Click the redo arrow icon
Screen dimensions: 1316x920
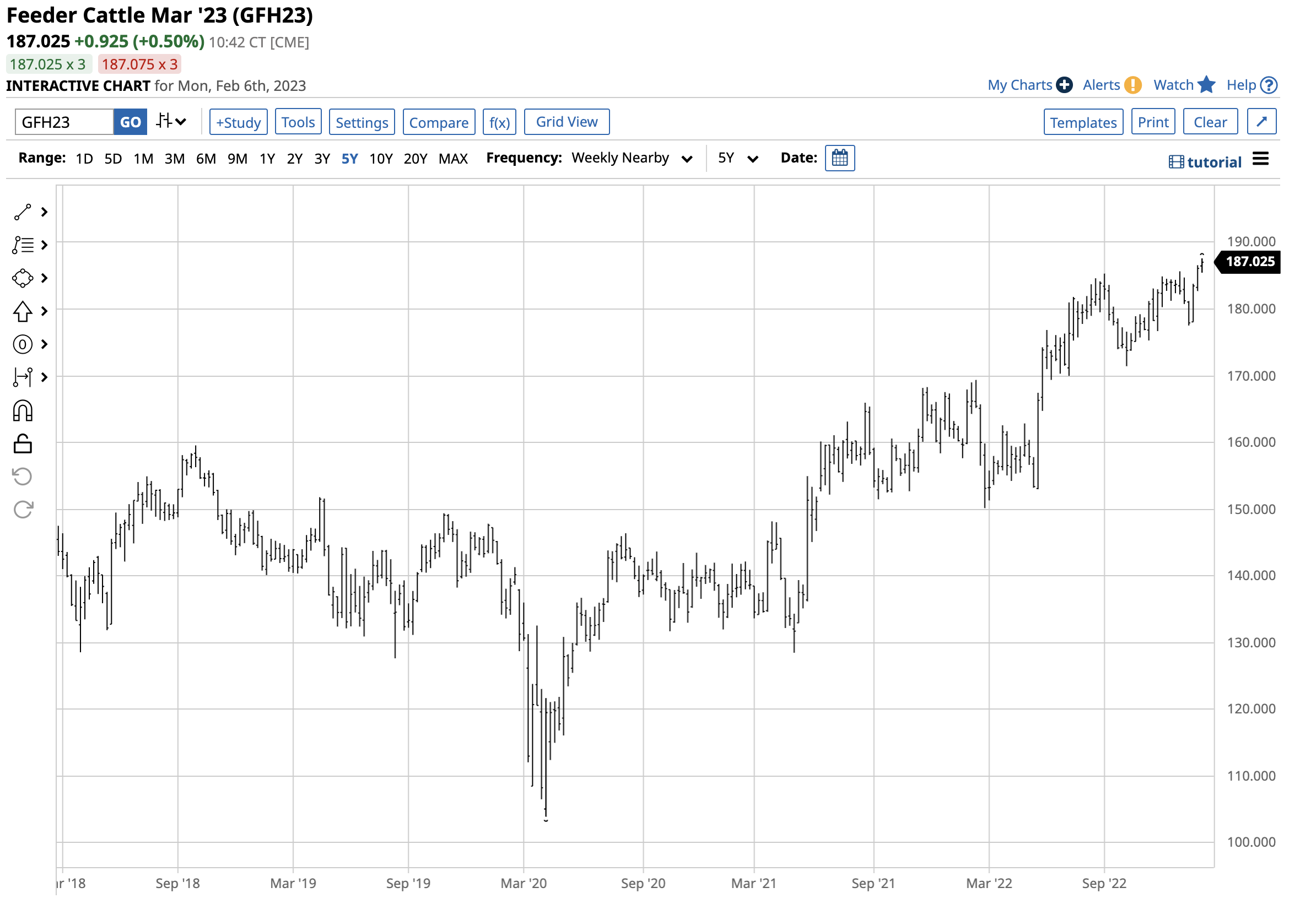[x=23, y=510]
